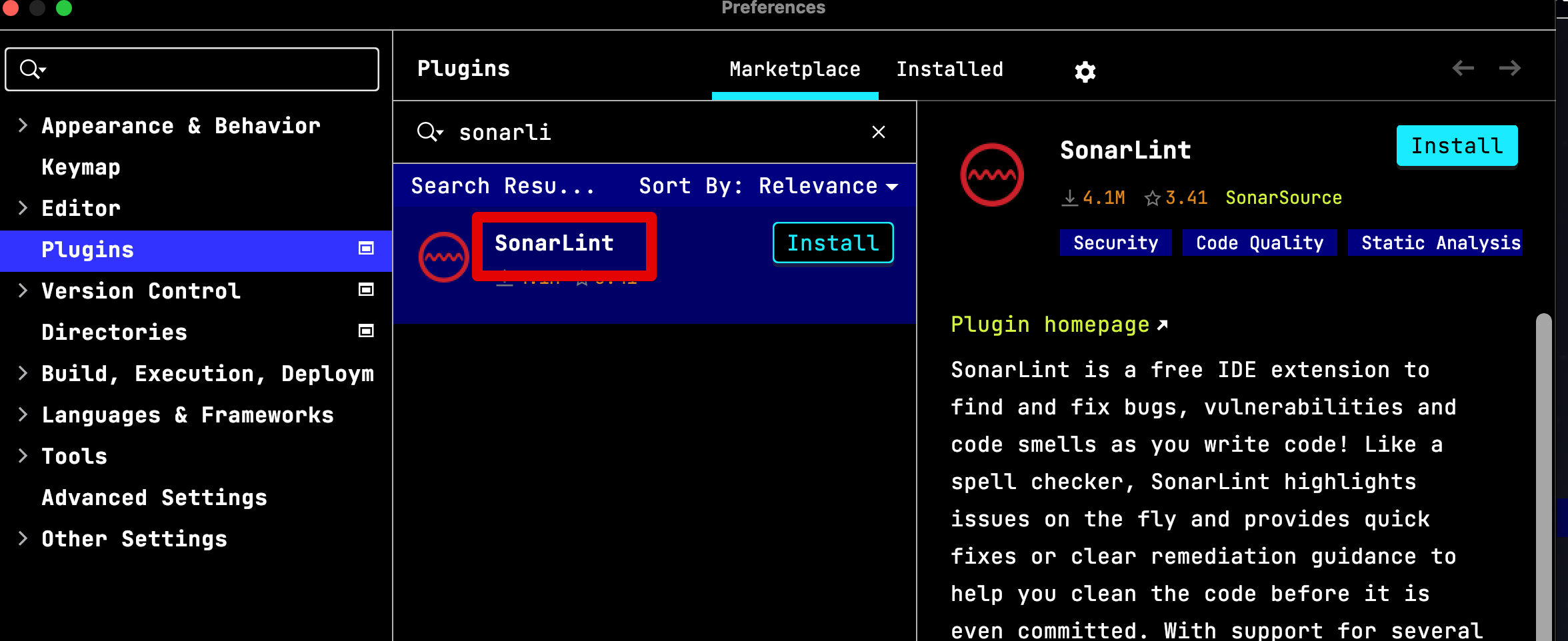Click the magnifier in the Marketplace search bar

click(428, 132)
